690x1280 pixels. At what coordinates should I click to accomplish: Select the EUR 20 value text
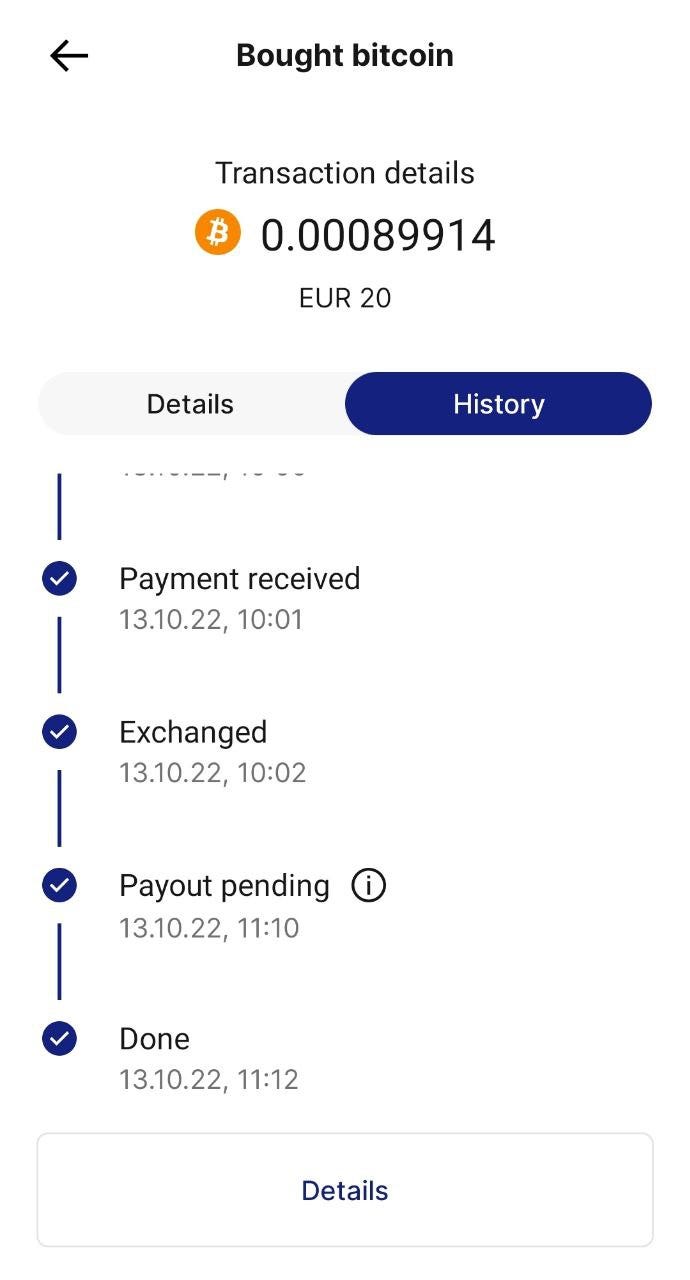click(344, 297)
